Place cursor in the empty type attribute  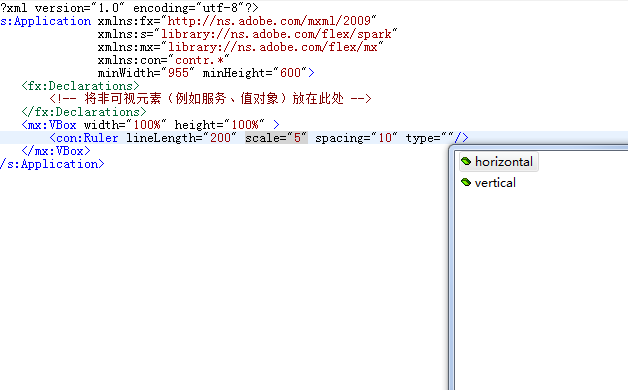[447, 138]
